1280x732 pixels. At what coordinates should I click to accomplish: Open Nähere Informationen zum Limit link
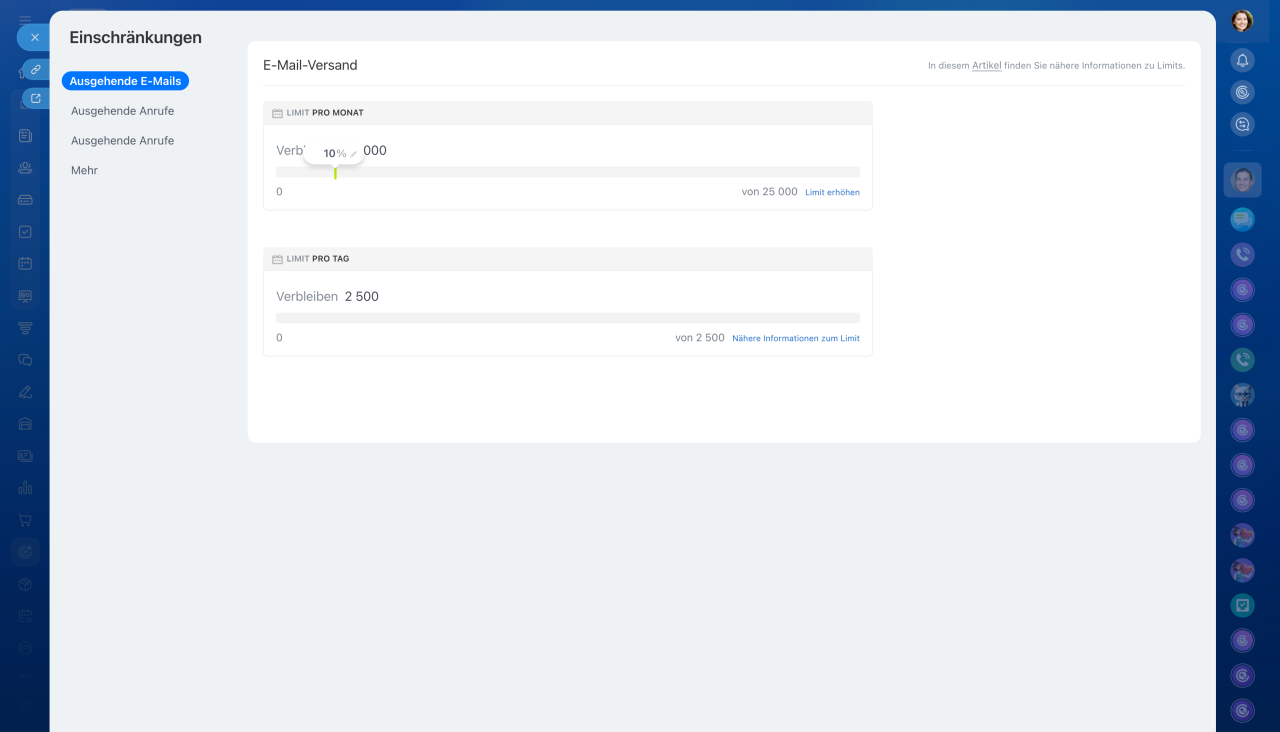tap(795, 338)
